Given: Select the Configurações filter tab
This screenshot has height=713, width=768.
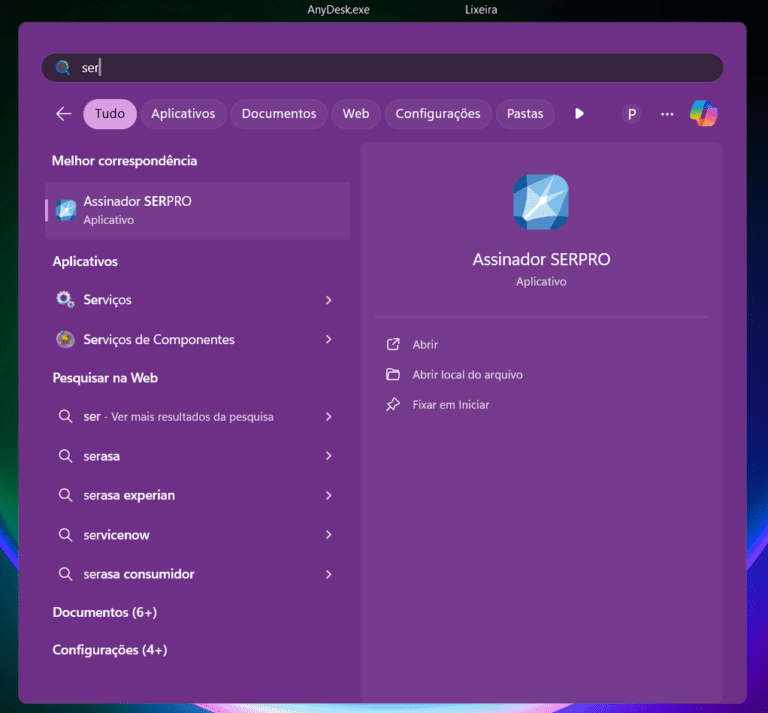Looking at the screenshot, I should pos(438,114).
